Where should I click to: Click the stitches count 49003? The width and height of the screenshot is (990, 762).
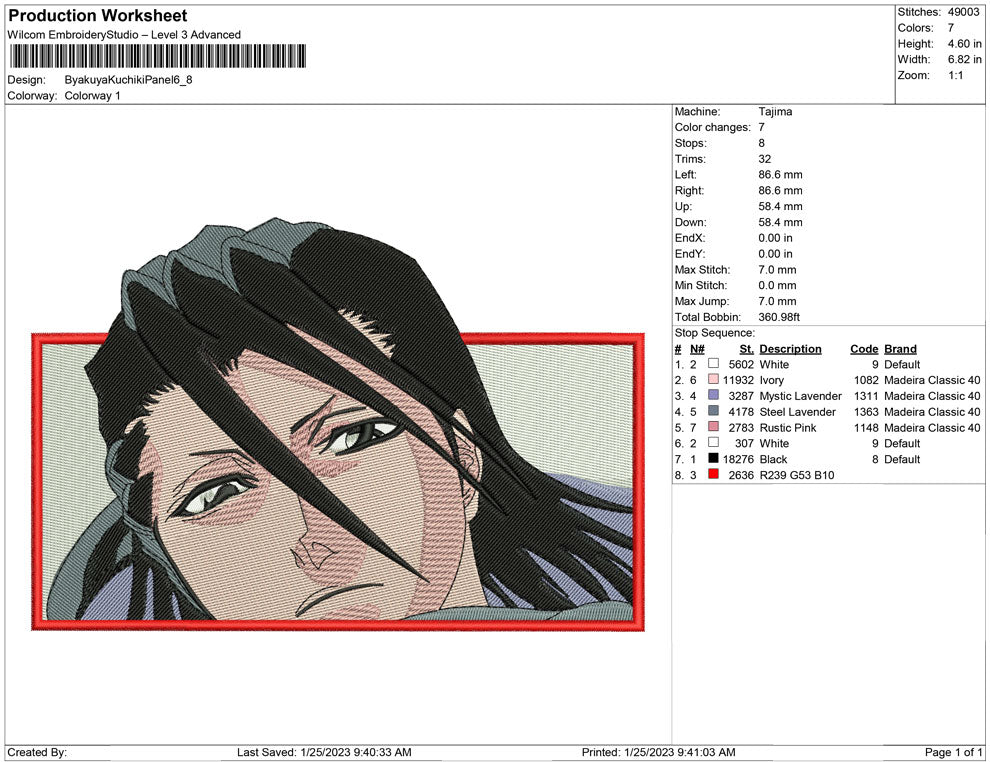click(x=963, y=12)
